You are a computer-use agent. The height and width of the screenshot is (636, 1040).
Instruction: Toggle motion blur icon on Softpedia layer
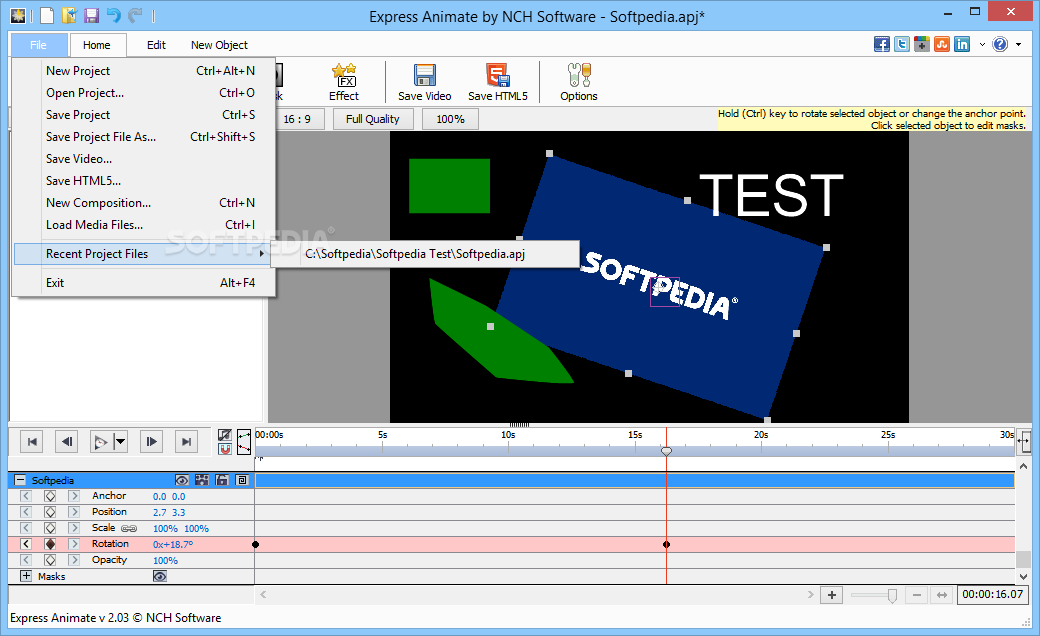point(202,480)
